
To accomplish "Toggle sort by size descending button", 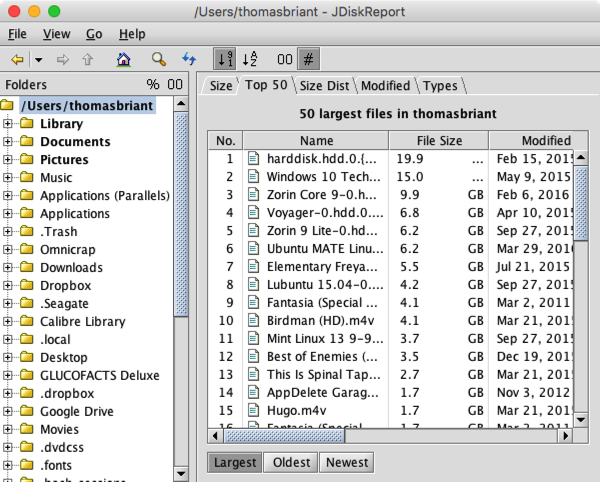I will coord(225,59).
